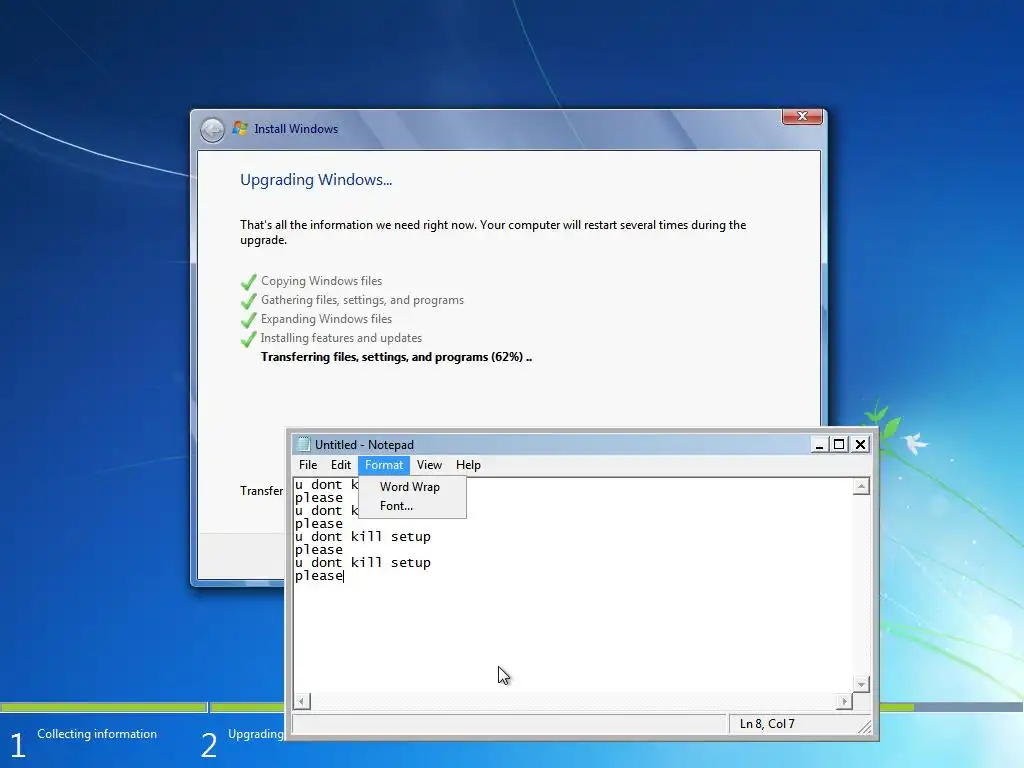Close the Notepad window

(861, 445)
